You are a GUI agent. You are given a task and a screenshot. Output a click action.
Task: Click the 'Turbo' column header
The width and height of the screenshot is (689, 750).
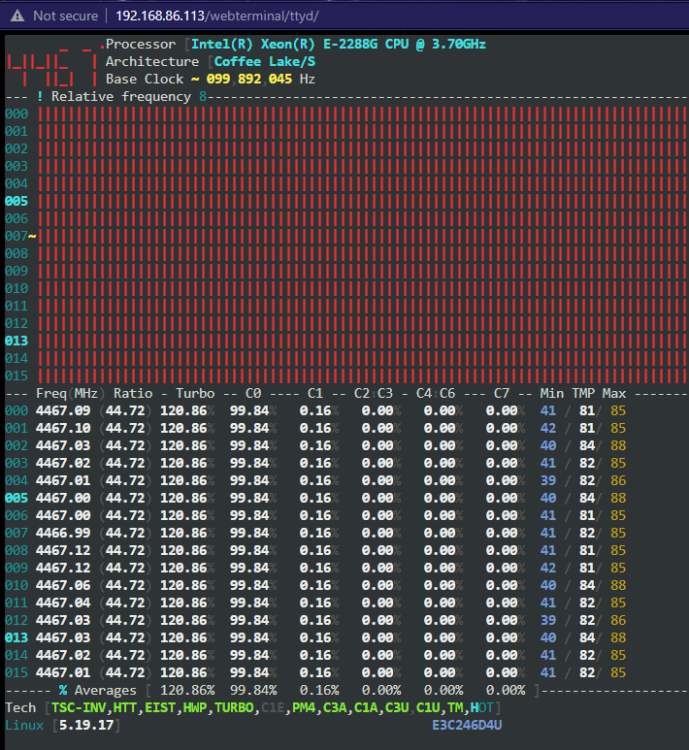point(195,394)
